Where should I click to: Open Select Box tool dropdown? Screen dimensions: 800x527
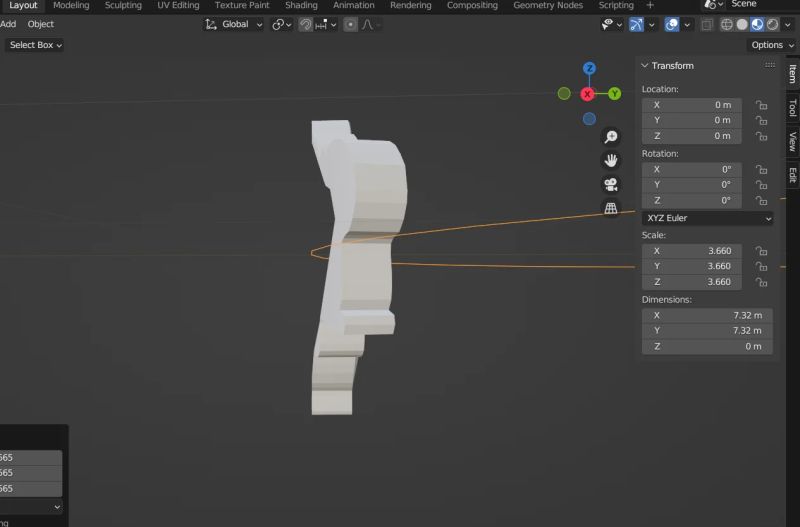pos(35,45)
